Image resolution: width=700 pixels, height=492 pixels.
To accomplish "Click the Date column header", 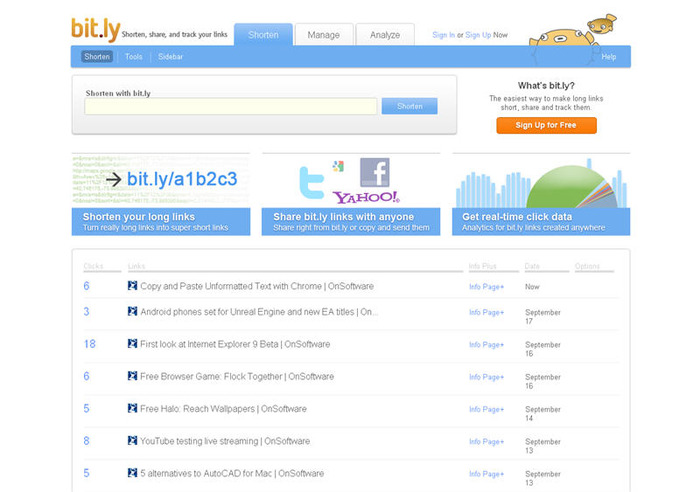I will pyautogui.click(x=532, y=266).
